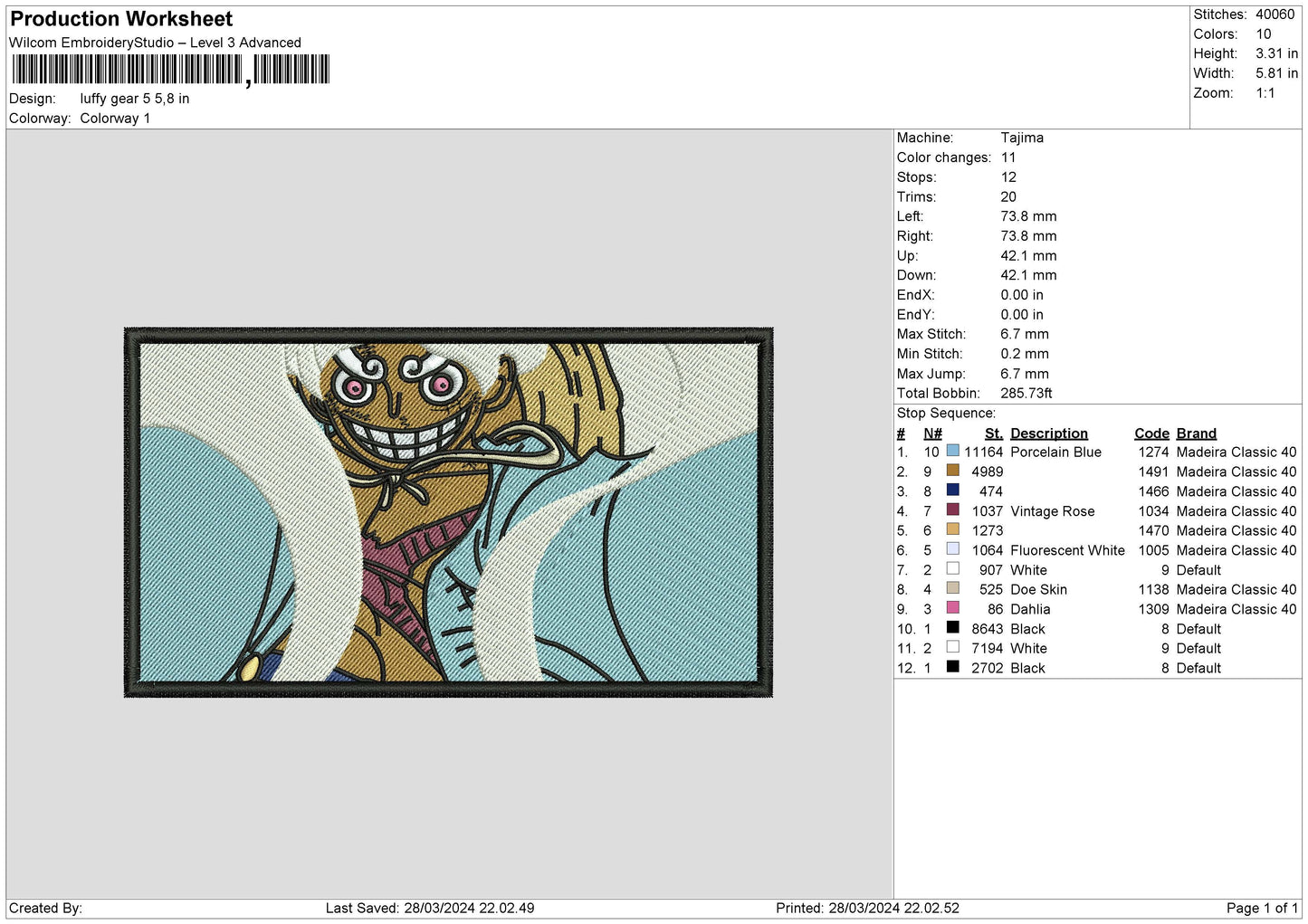
Task: Click the barcode under the worksheet title
Action: [x=171, y=70]
